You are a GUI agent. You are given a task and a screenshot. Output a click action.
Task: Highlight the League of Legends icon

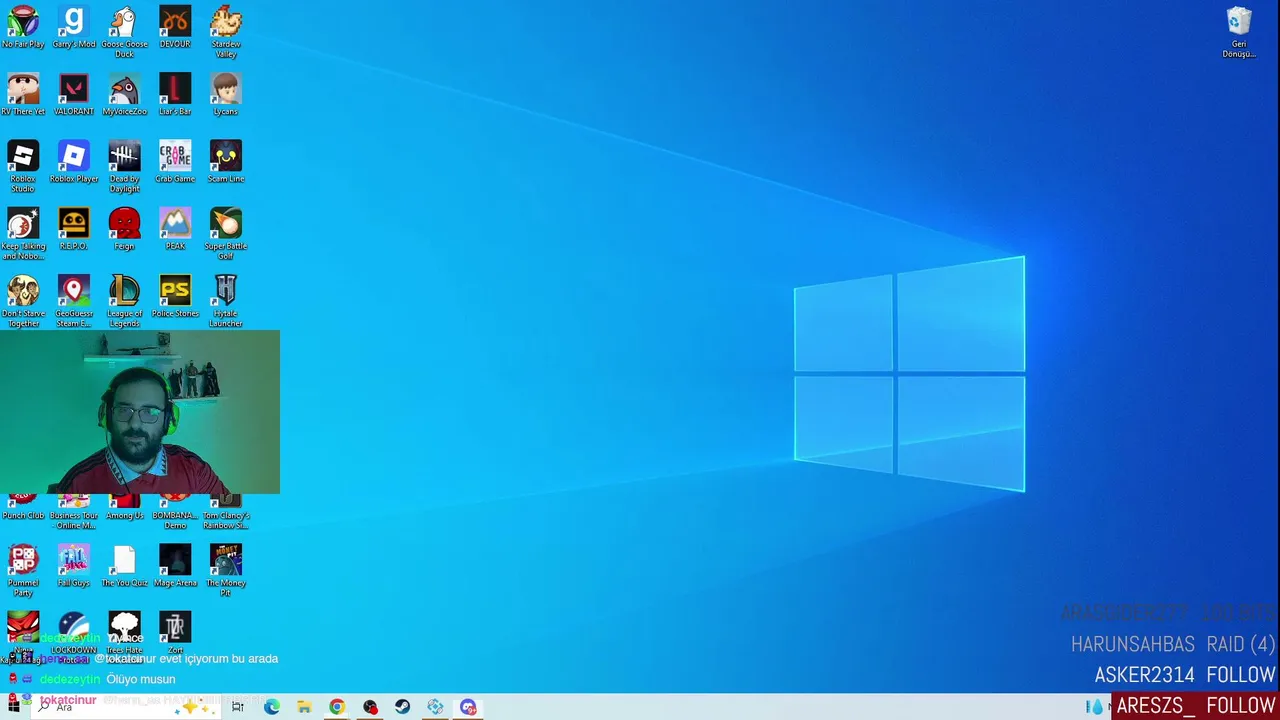pyautogui.click(x=124, y=301)
